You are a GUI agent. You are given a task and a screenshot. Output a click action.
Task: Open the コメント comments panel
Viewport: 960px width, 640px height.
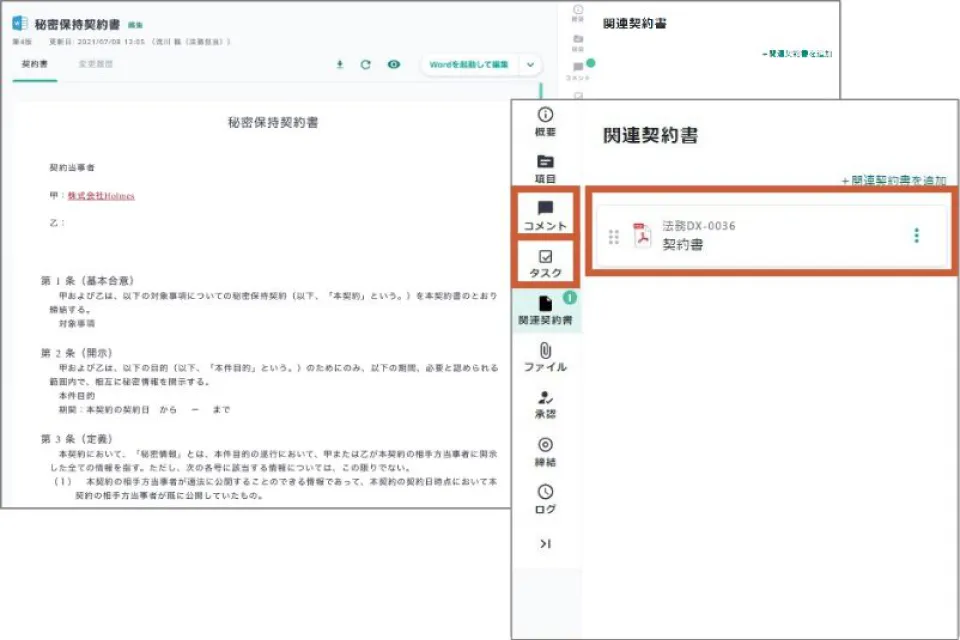coord(545,212)
